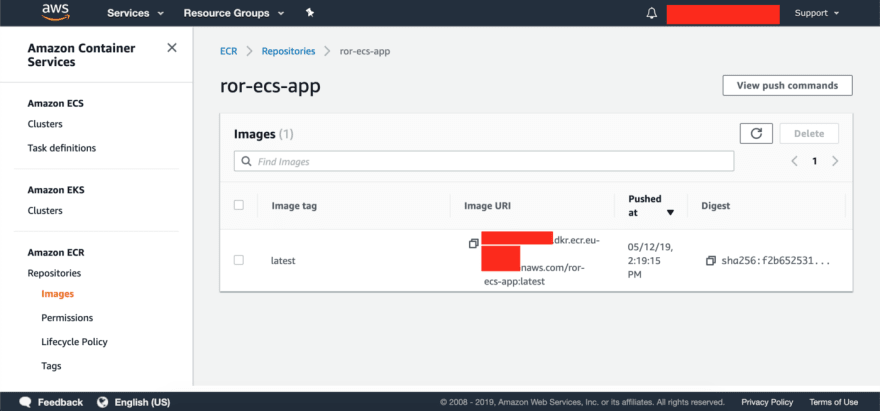
Task: Click the AWS logo home icon
Action: point(58,12)
